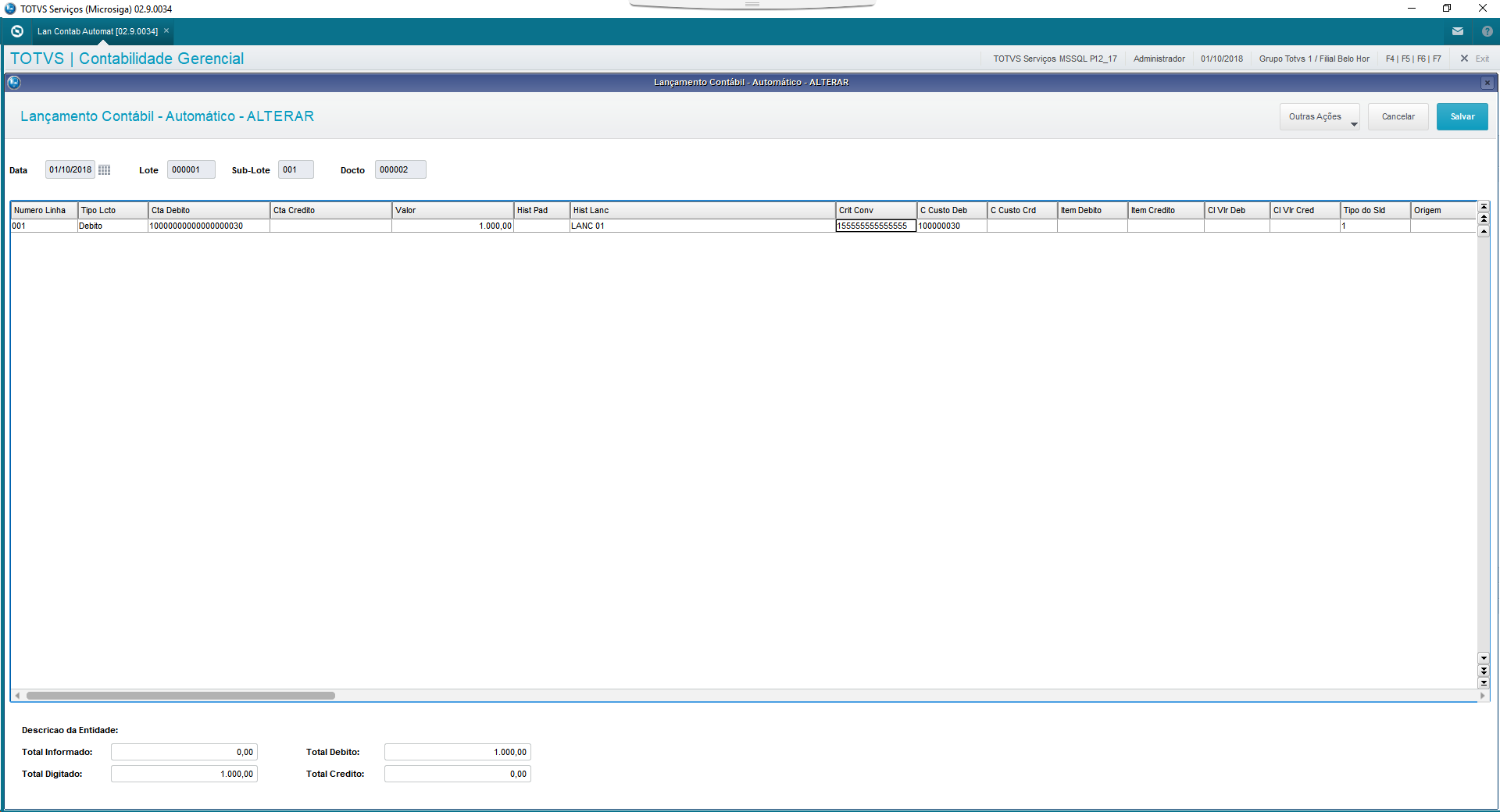Click the Cl Vlr Cred column header

click(1305, 211)
